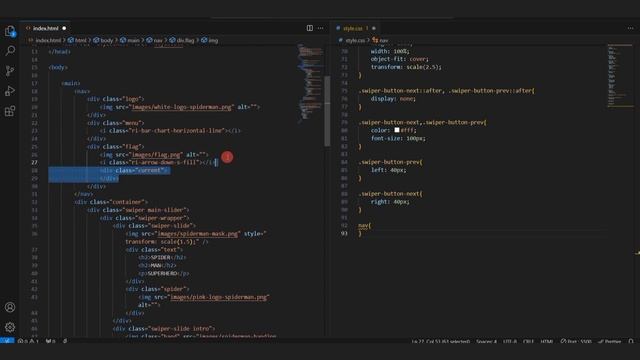Click the SUPERHERO paragraph line
This screenshot has height=360, width=640.
tap(164, 273)
